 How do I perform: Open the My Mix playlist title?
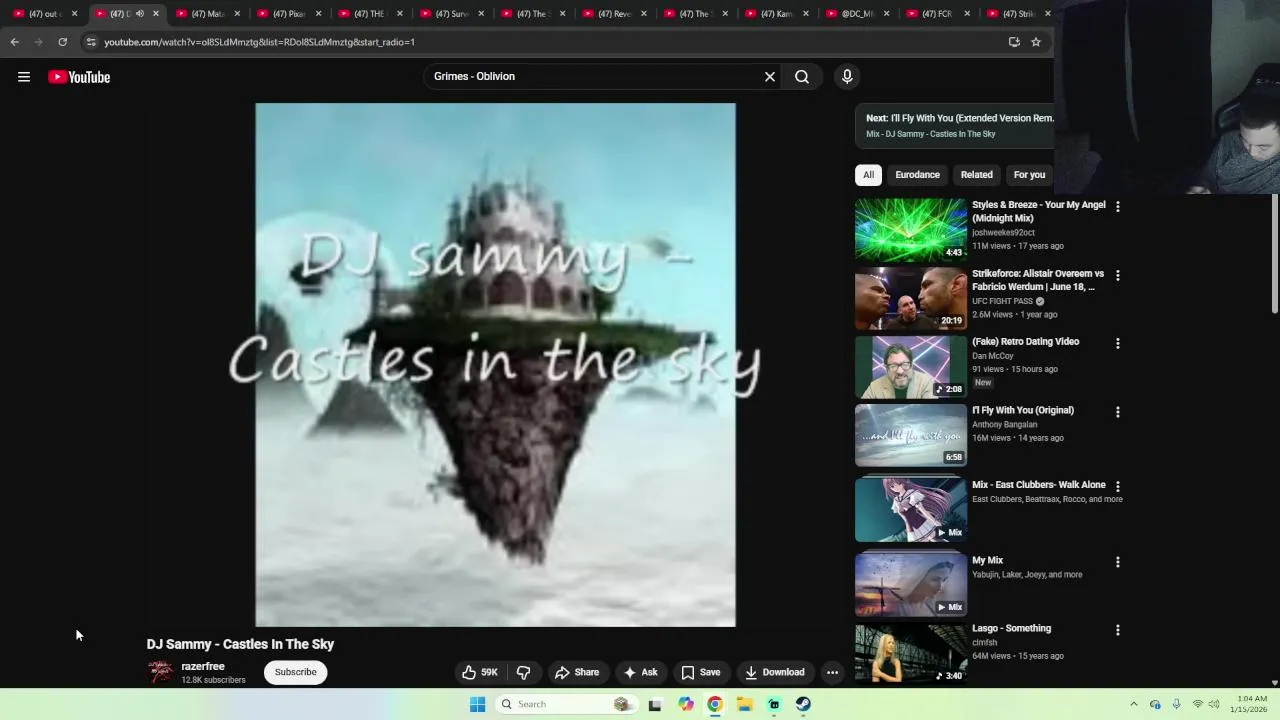(x=987, y=560)
